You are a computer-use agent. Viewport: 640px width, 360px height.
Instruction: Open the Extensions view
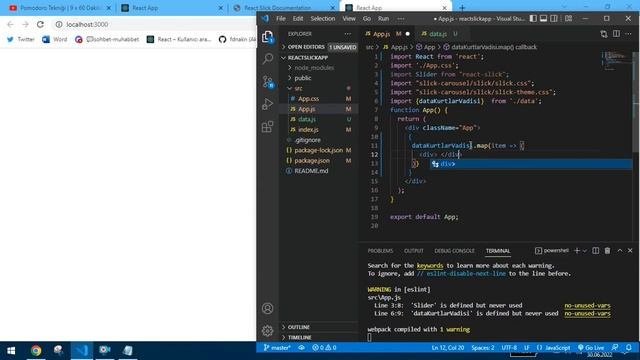tap(268, 127)
